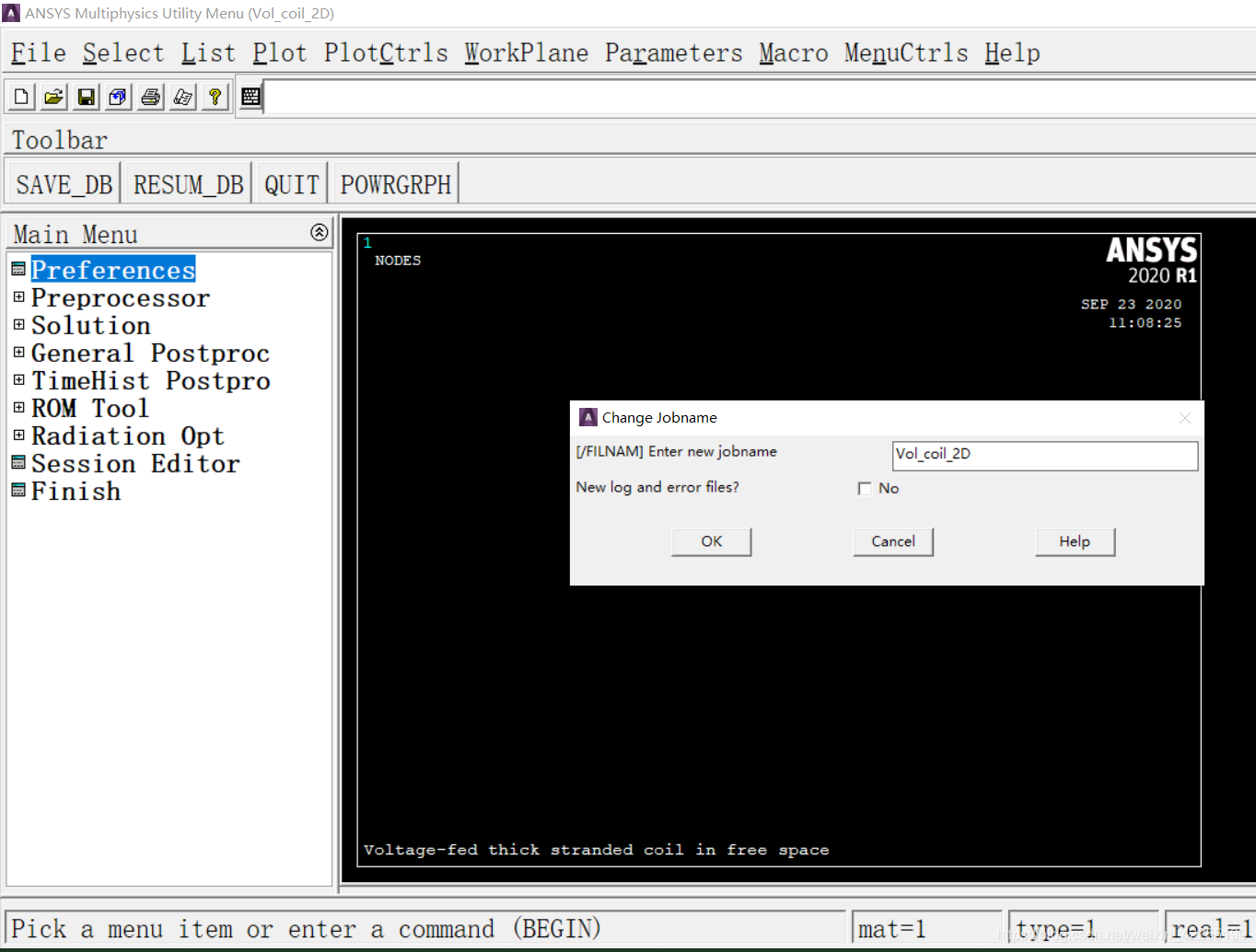Open the MenuCtrls menu
This screenshot has width=1256, height=952.
[906, 53]
